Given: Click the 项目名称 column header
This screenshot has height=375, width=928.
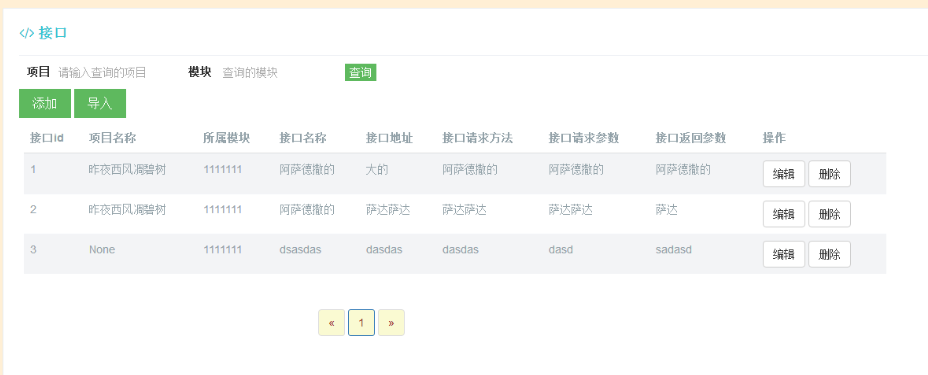Looking at the screenshot, I should tap(112, 138).
